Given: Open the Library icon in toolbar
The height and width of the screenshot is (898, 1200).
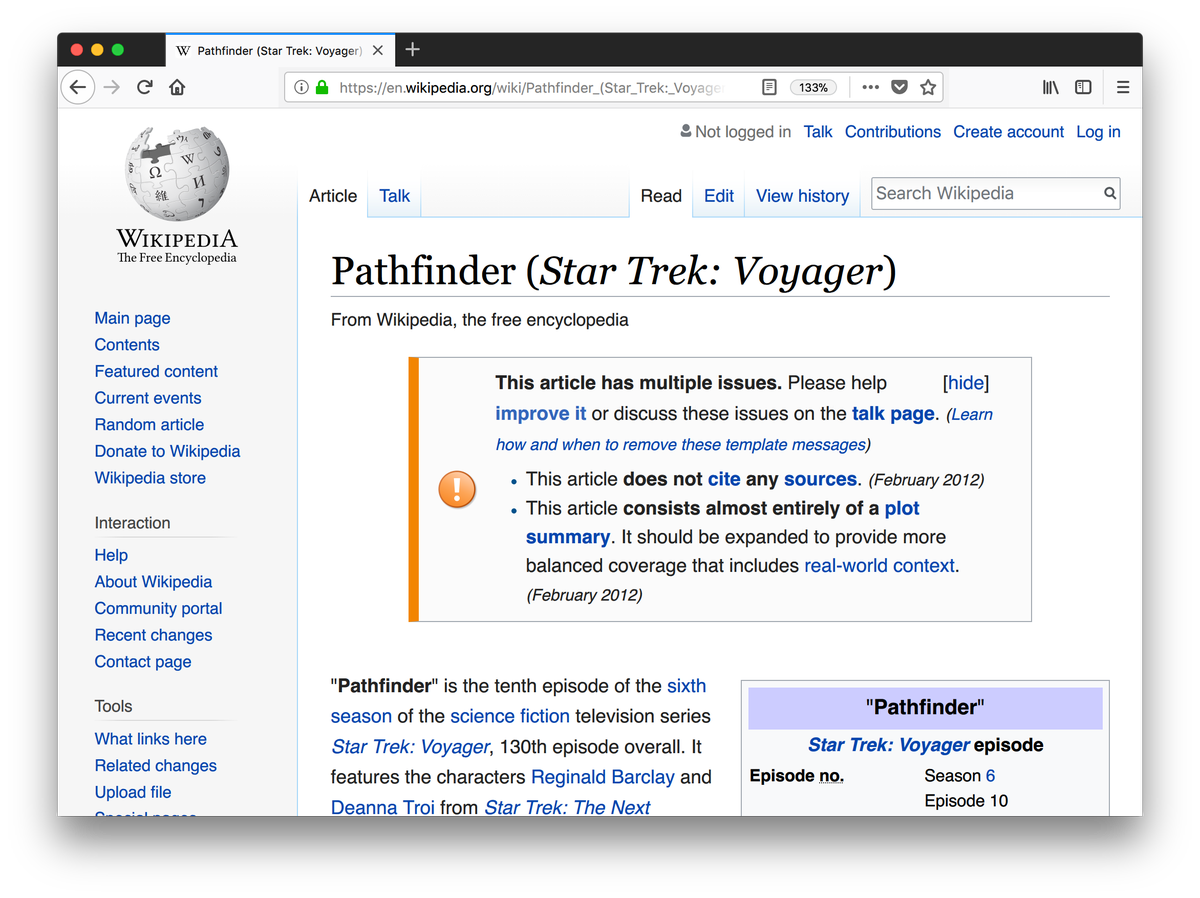Looking at the screenshot, I should pyautogui.click(x=1050, y=87).
